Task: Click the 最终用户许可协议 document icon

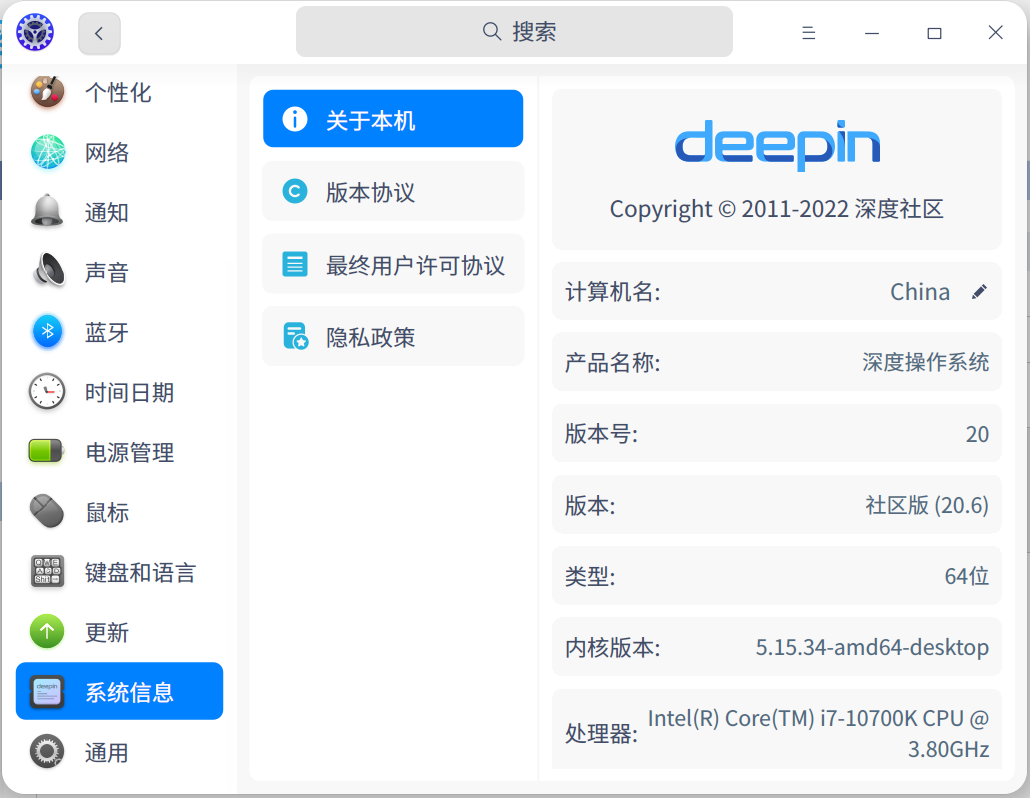Action: (x=295, y=264)
